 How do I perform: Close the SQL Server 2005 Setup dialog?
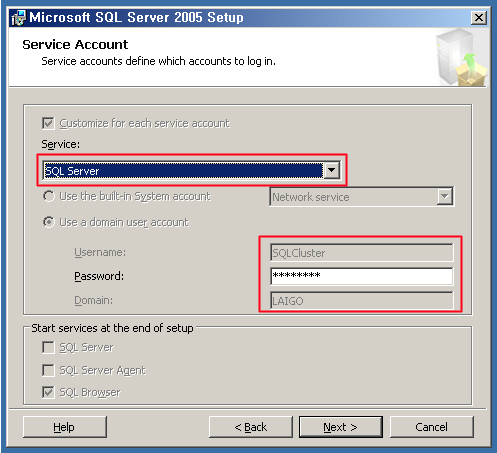click(x=479, y=18)
